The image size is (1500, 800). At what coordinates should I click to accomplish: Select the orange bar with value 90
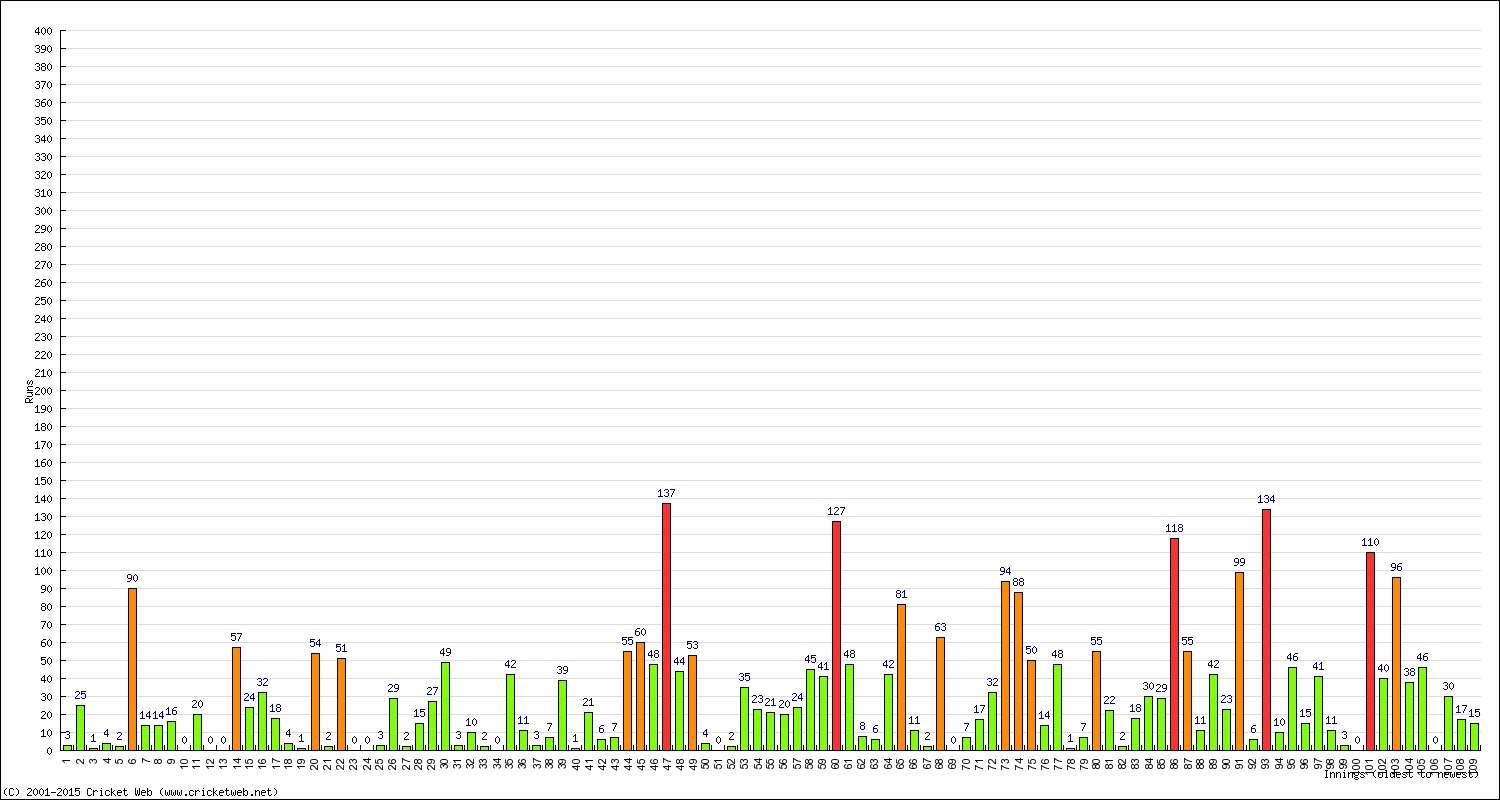132,669
